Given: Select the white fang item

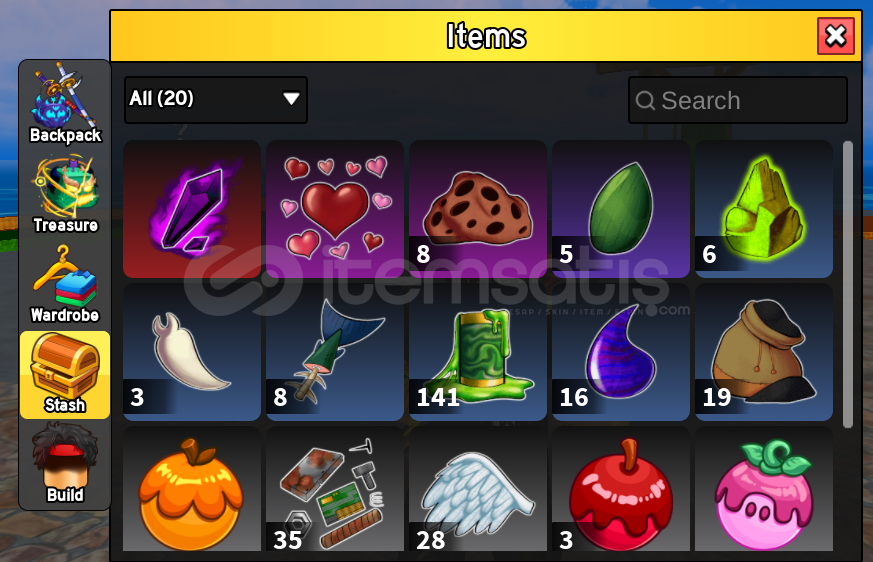Looking at the screenshot, I should point(192,352).
